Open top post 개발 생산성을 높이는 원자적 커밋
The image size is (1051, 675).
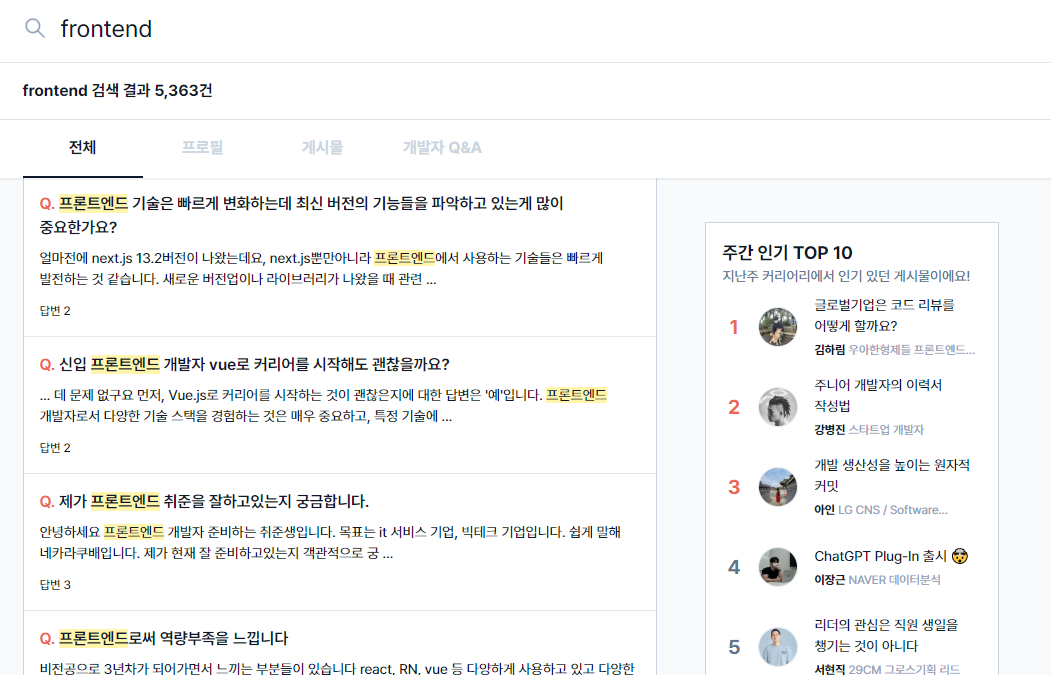[891, 475]
